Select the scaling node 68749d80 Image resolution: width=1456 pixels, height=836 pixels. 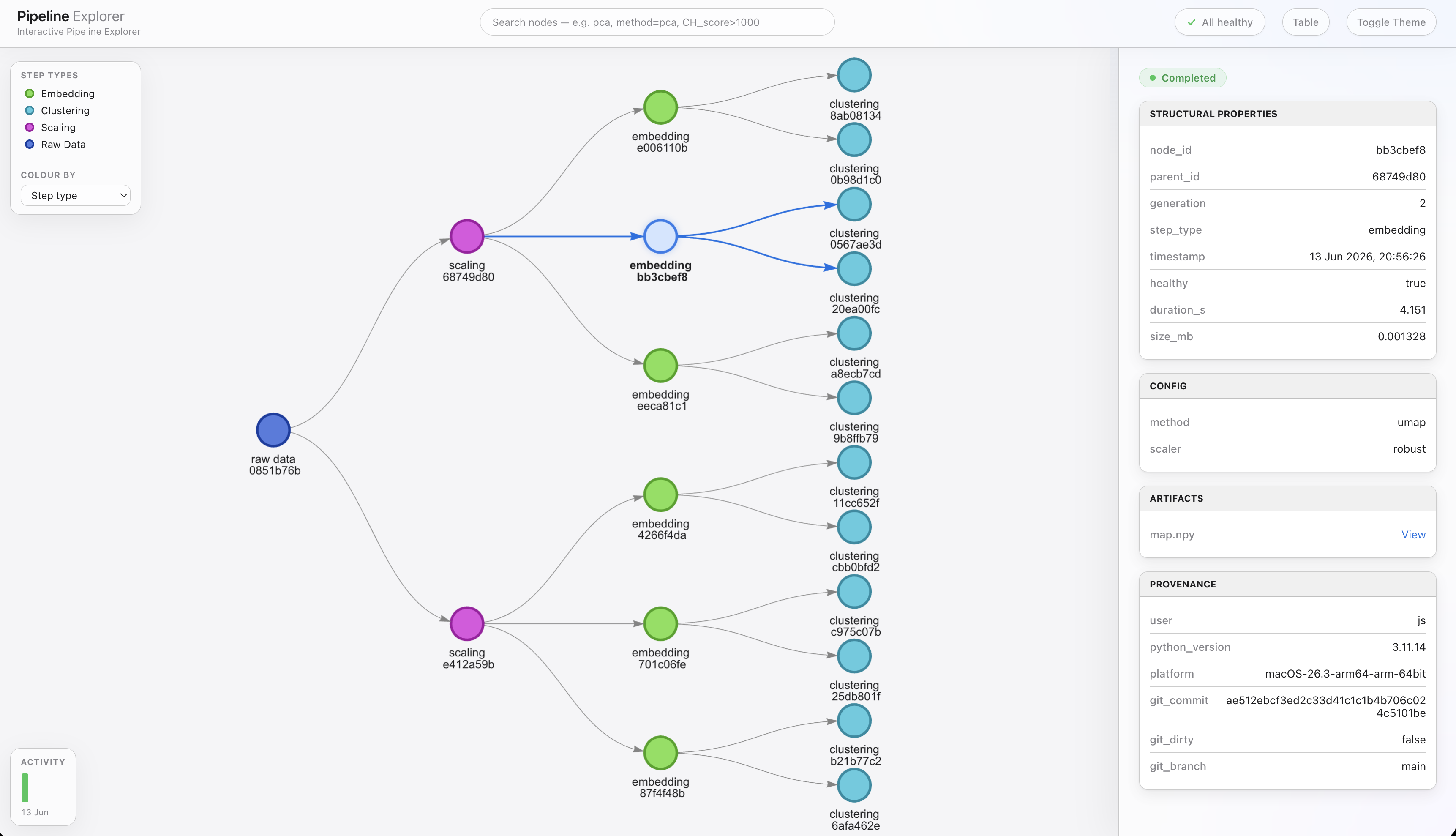(x=466, y=237)
